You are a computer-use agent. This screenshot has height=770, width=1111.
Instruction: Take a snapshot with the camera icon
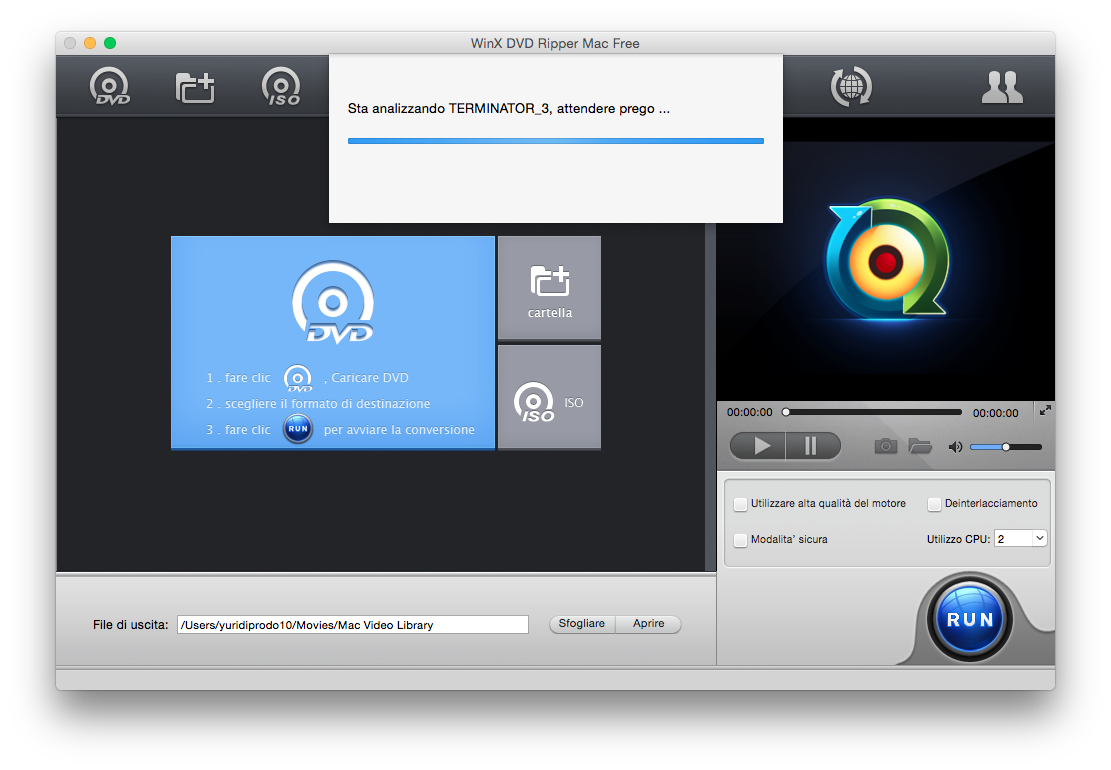(885, 446)
